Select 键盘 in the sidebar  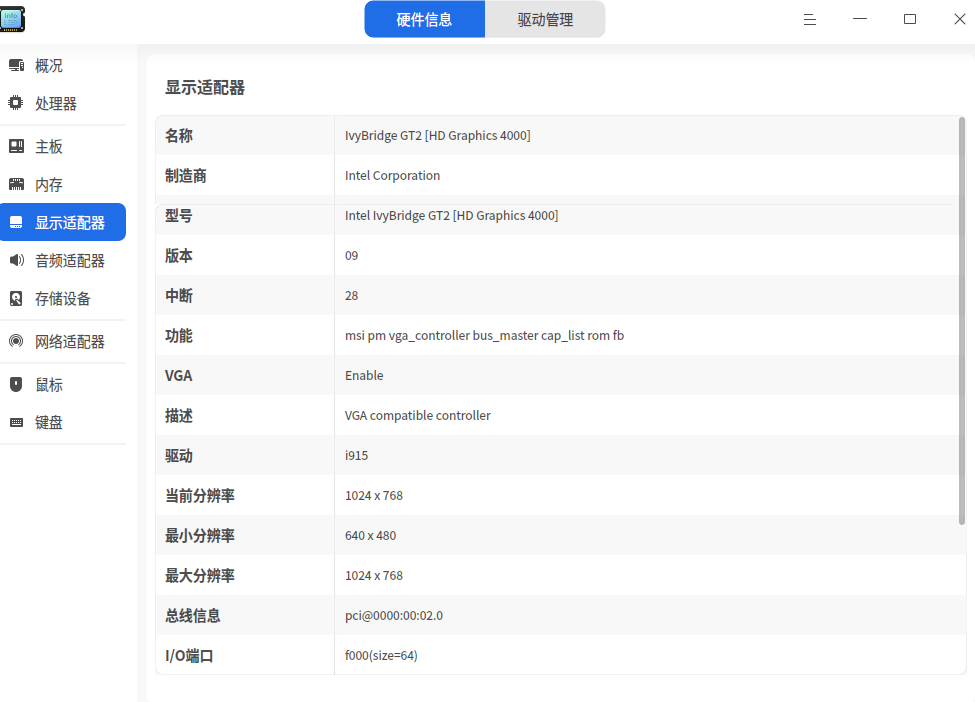tap(63, 423)
